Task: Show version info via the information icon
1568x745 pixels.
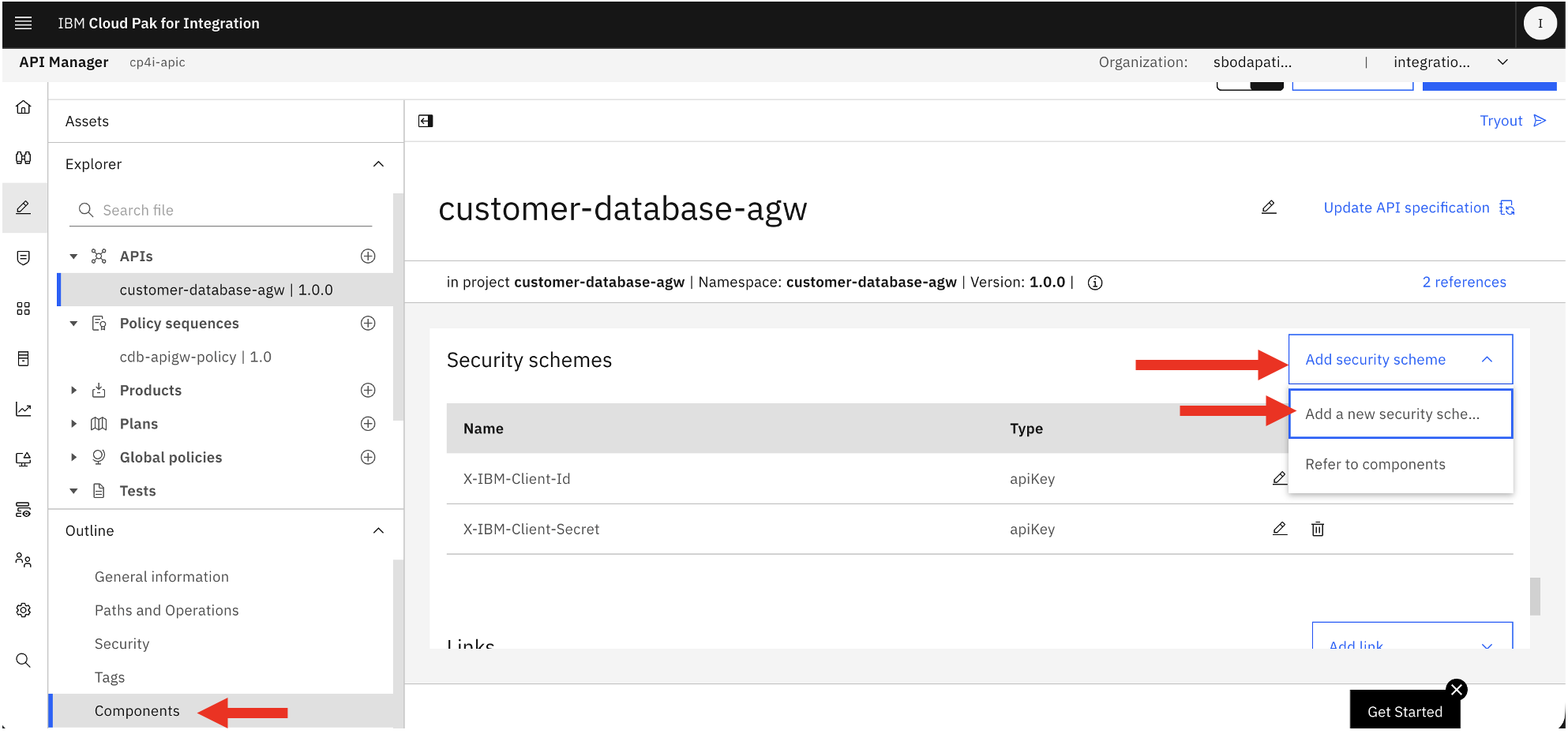Action: [1095, 283]
